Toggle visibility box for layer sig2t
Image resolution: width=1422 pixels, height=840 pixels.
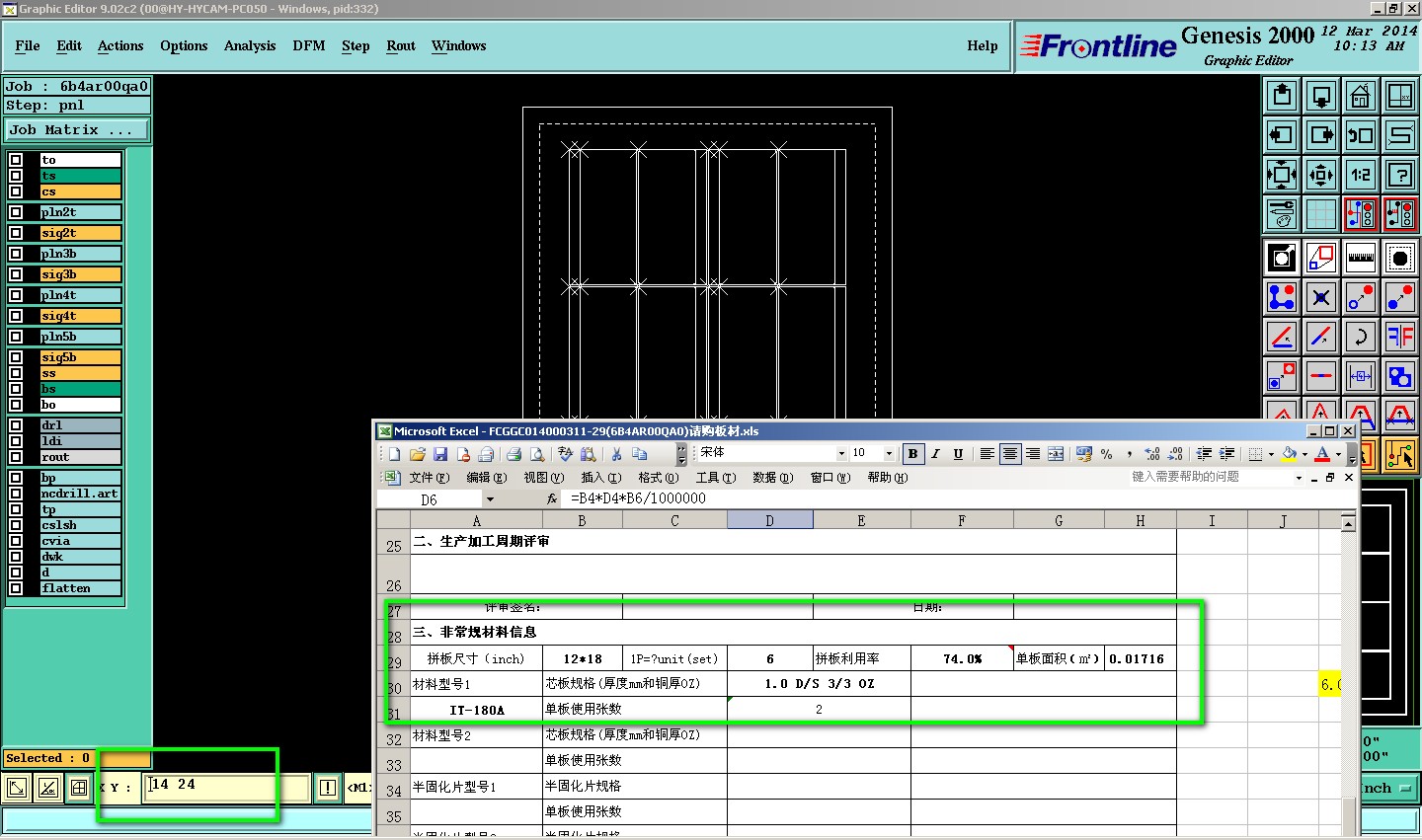point(16,233)
